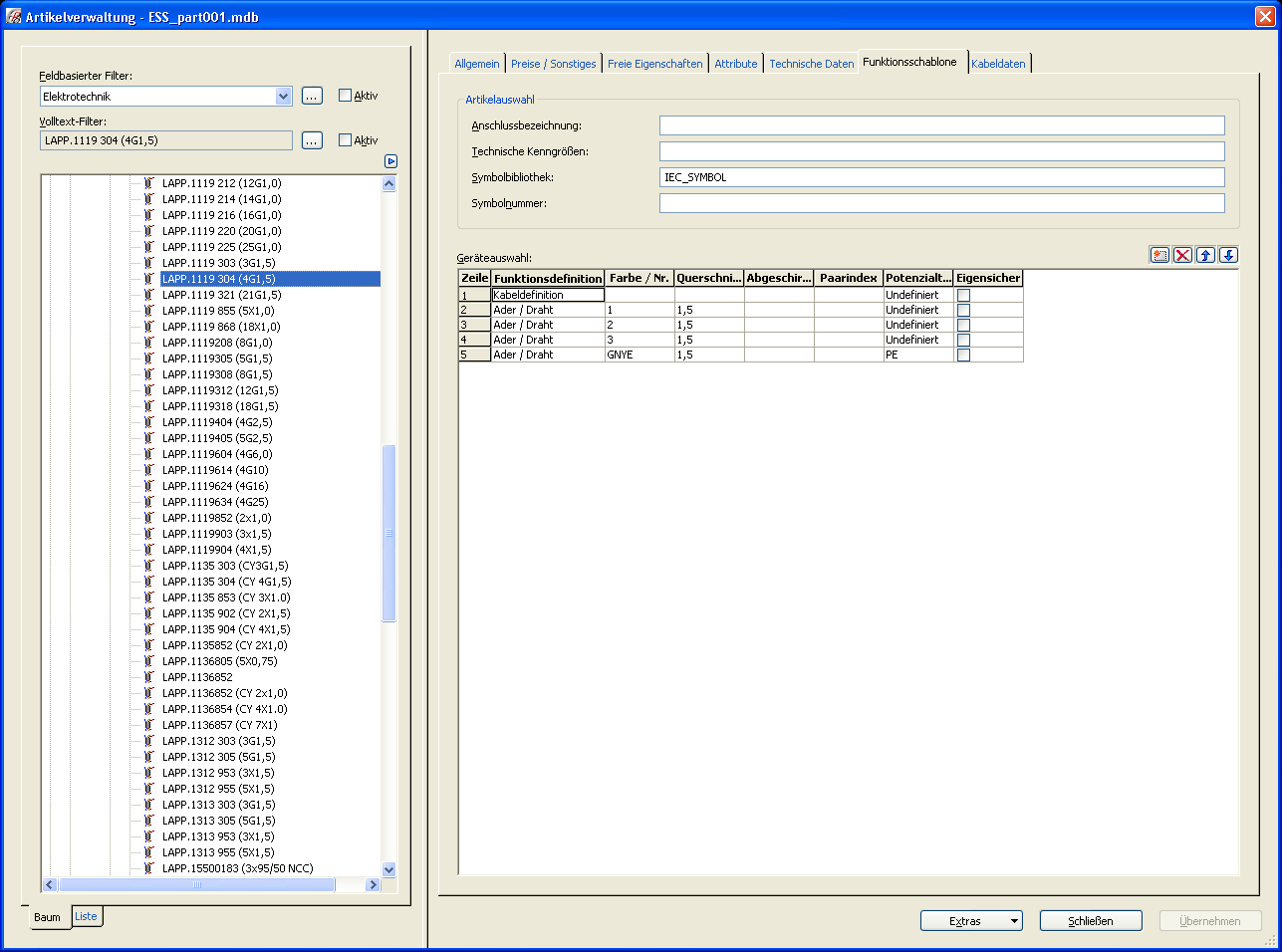Click the cable icon beside LAPP.1313 955 (5X1,5)
1282x952 pixels.
[149, 852]
